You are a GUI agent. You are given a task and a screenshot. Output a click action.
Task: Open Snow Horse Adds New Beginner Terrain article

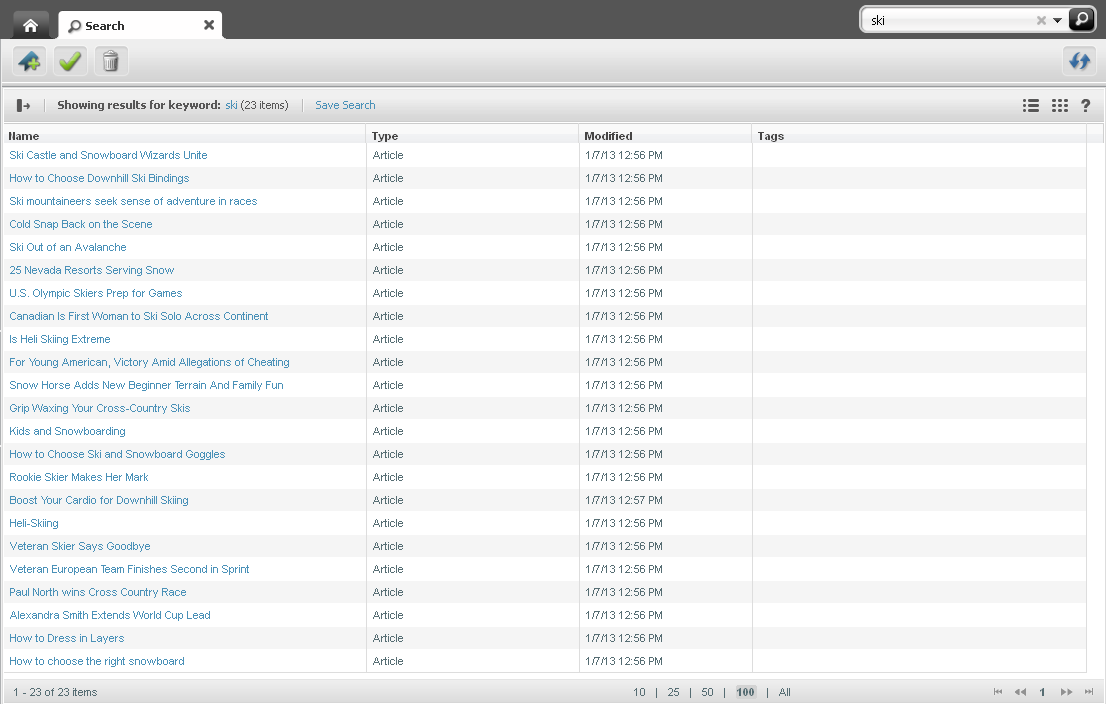tap(147, 385)
